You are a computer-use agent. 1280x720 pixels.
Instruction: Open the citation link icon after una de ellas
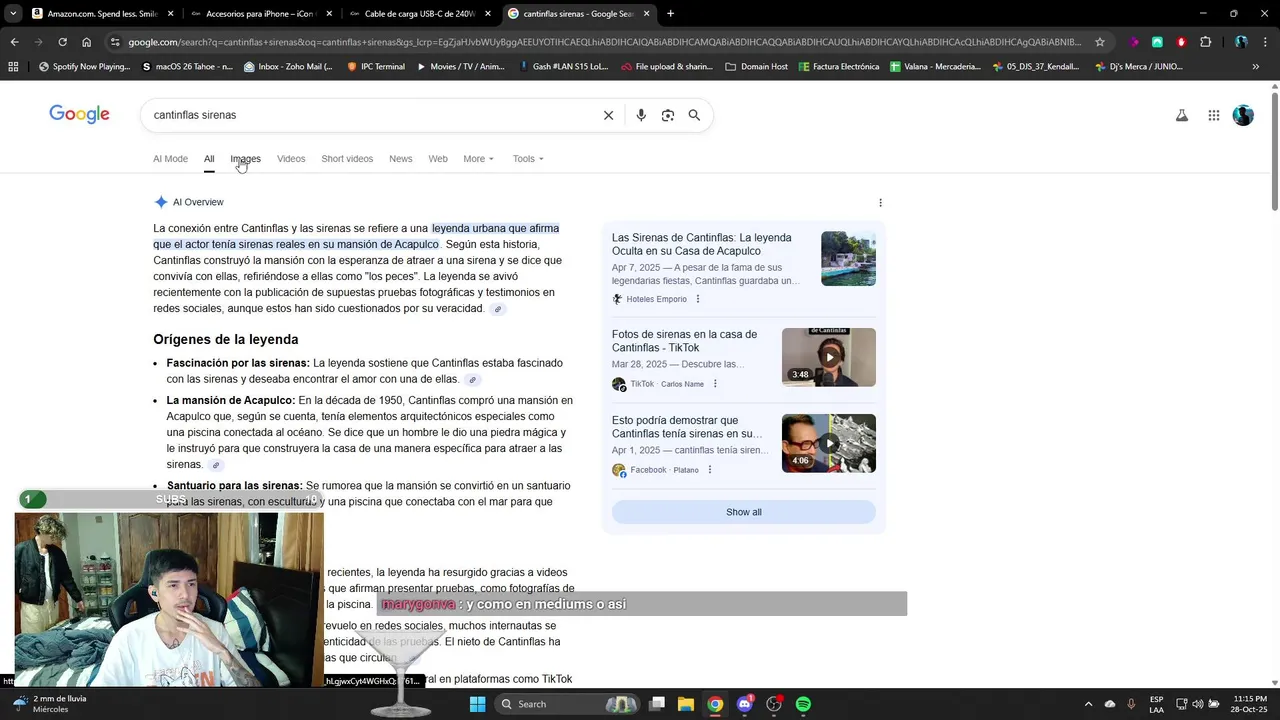pyautogui.click(x=473, y=380)
